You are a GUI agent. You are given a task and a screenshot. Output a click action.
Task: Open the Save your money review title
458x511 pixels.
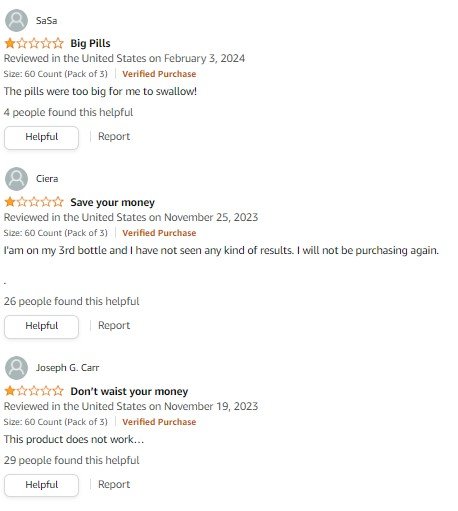[113, 202]
